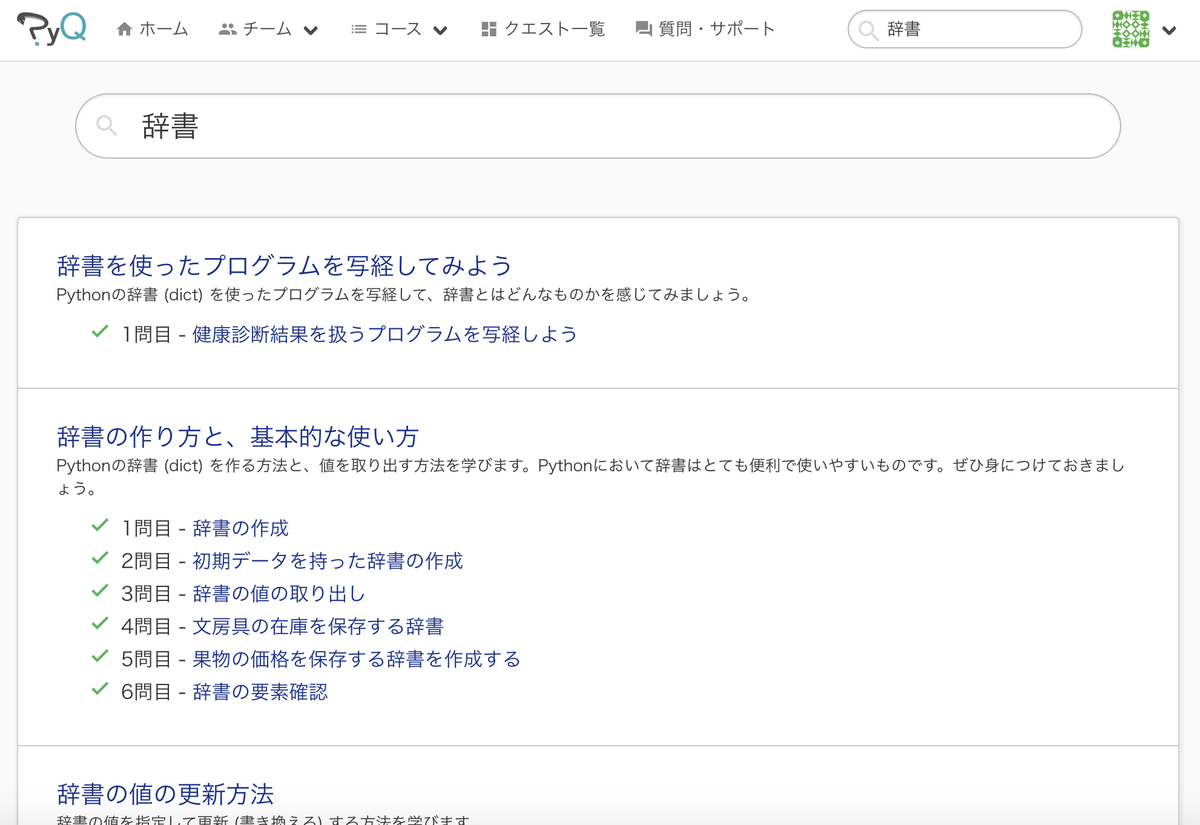Click the list icon beside コース

(359, 30)
